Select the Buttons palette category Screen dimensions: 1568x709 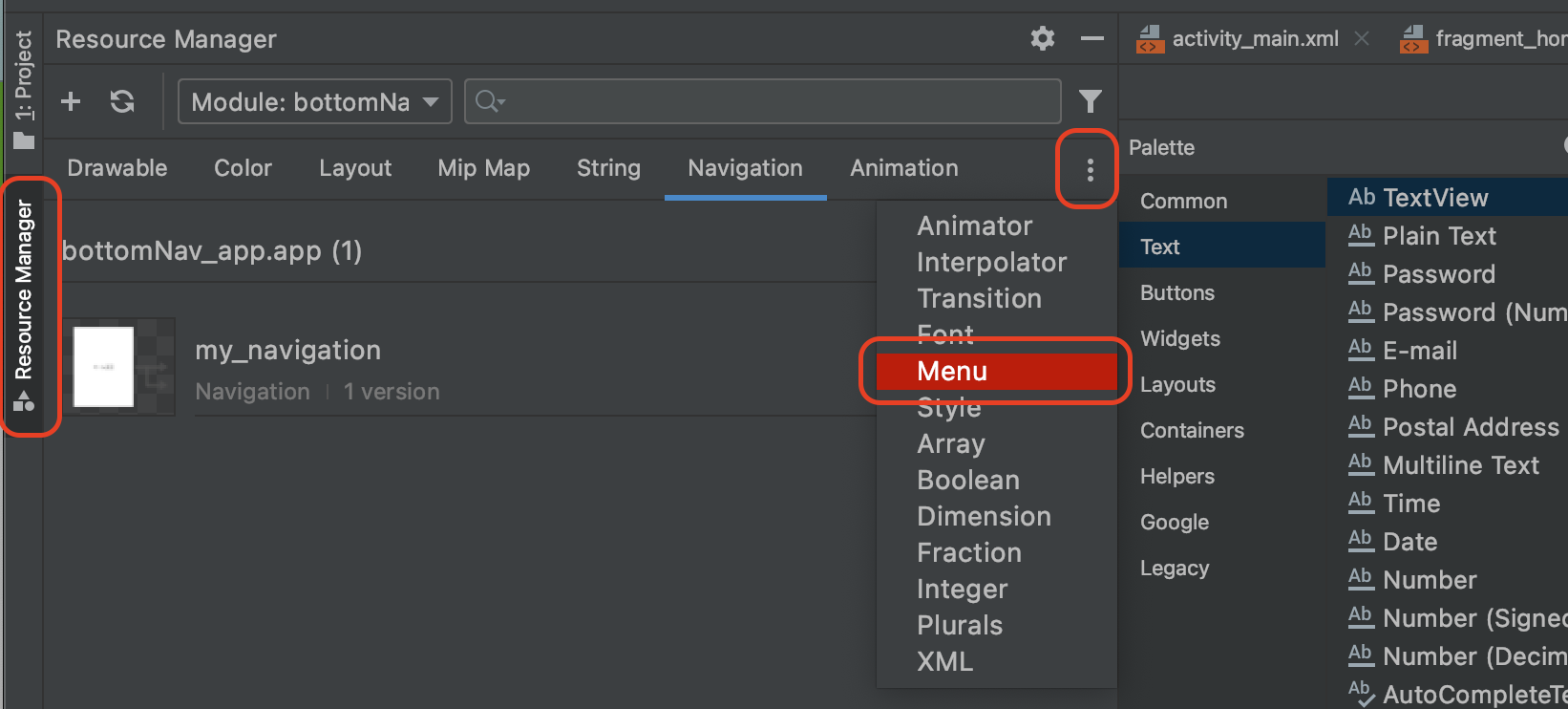tap(1177, 293)
